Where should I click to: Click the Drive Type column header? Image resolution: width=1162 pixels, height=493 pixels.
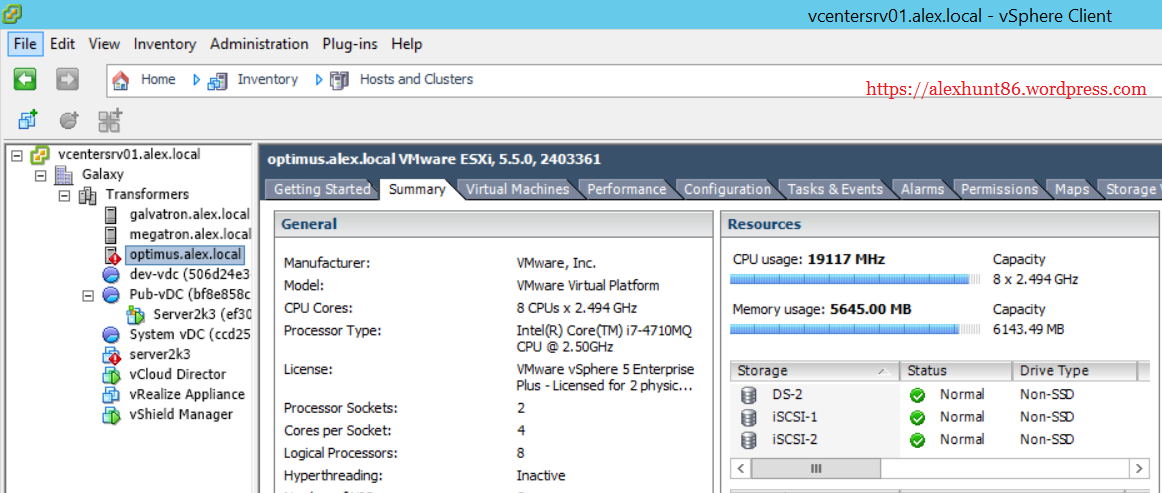coord(1075,371)
